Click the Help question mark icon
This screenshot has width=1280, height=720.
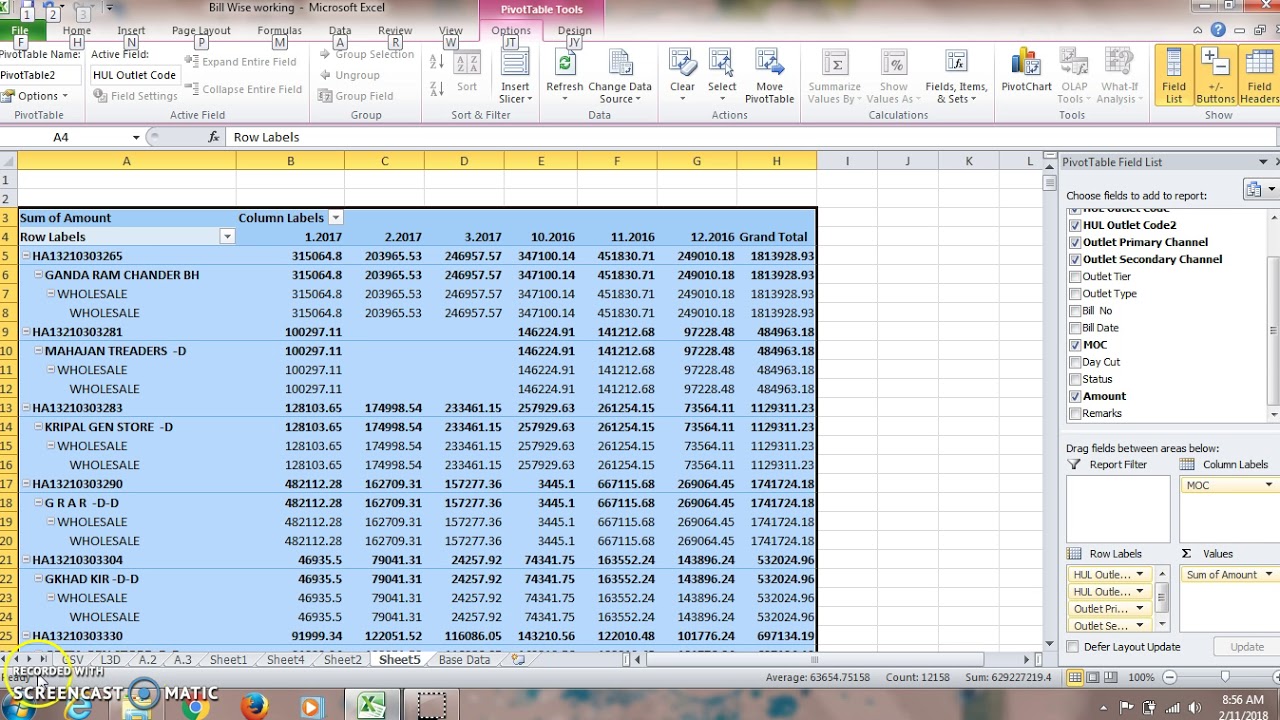point(1219,31)
